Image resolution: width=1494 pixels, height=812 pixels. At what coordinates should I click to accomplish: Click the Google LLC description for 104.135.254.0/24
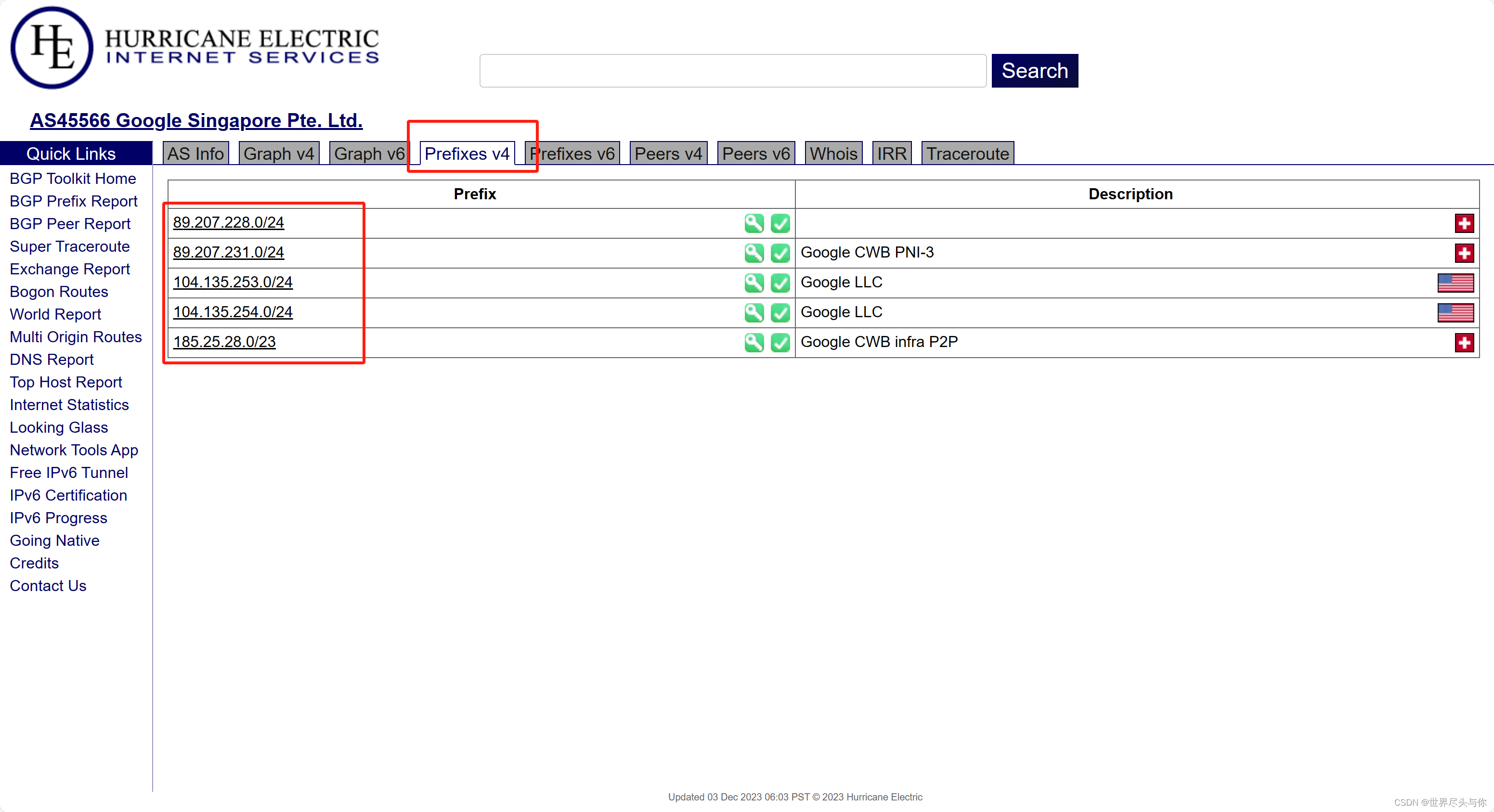[x=842, y=312]
